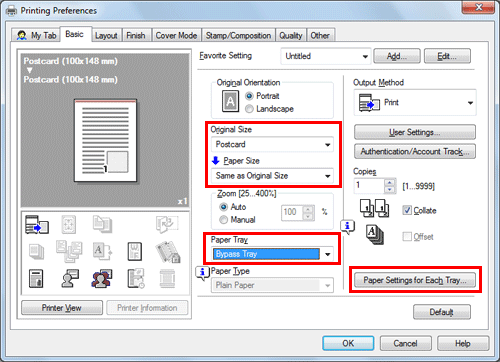Click the collate pages illustration icon
The height and width of the screenshot is (362, 500).
375,209
